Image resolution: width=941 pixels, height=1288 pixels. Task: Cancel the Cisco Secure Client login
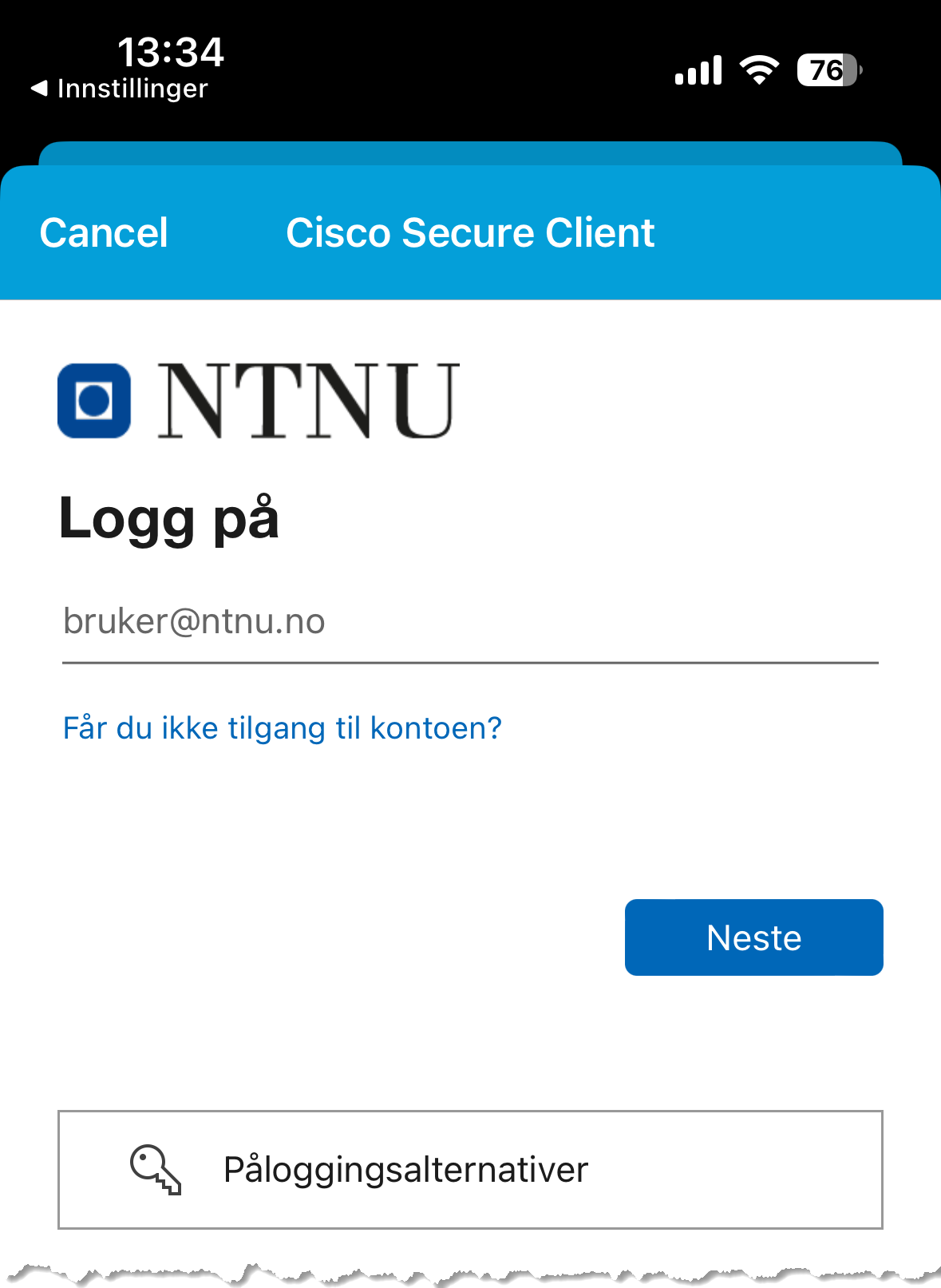point(104,233)
